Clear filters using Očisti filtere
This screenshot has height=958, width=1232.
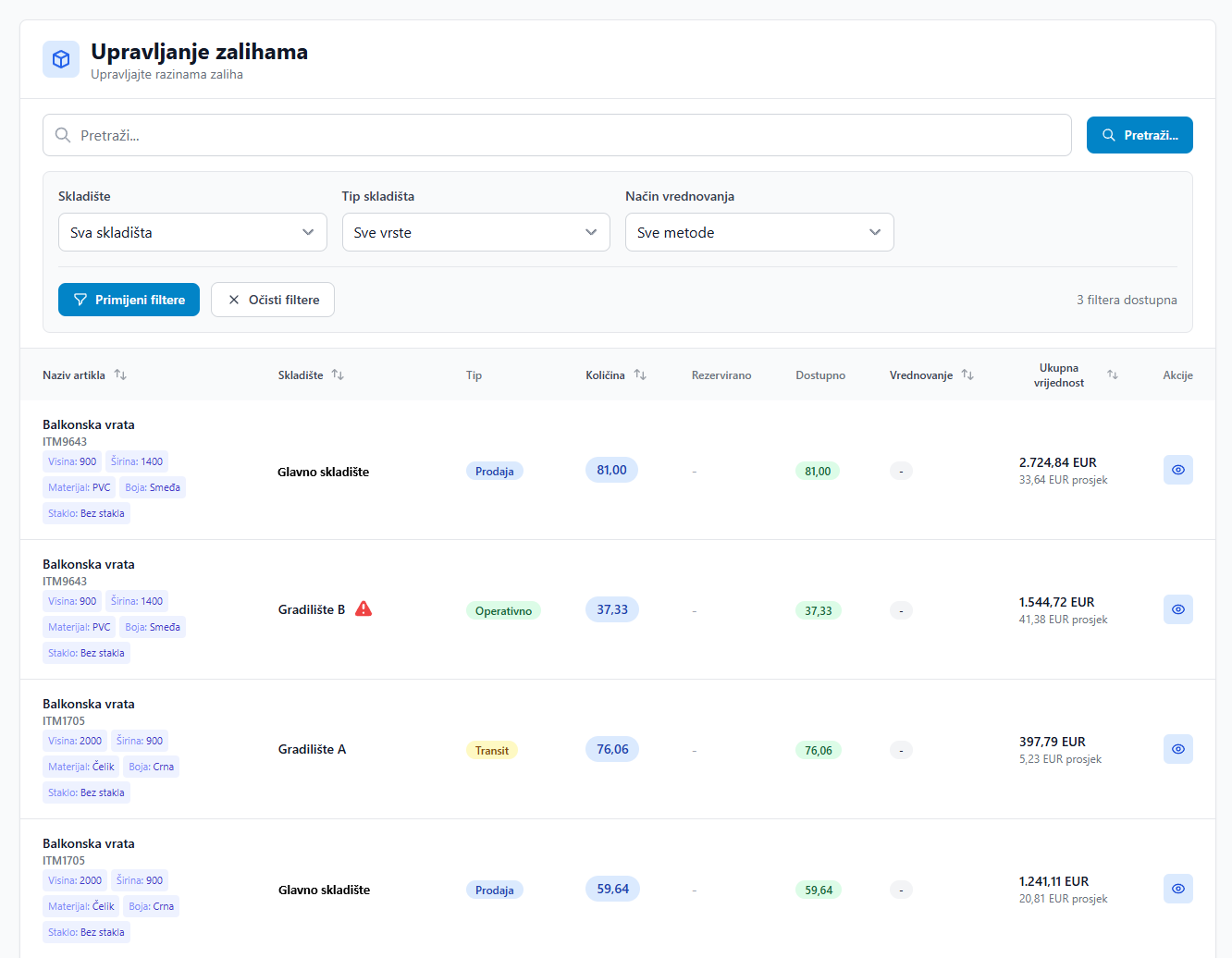click(273, 300)
